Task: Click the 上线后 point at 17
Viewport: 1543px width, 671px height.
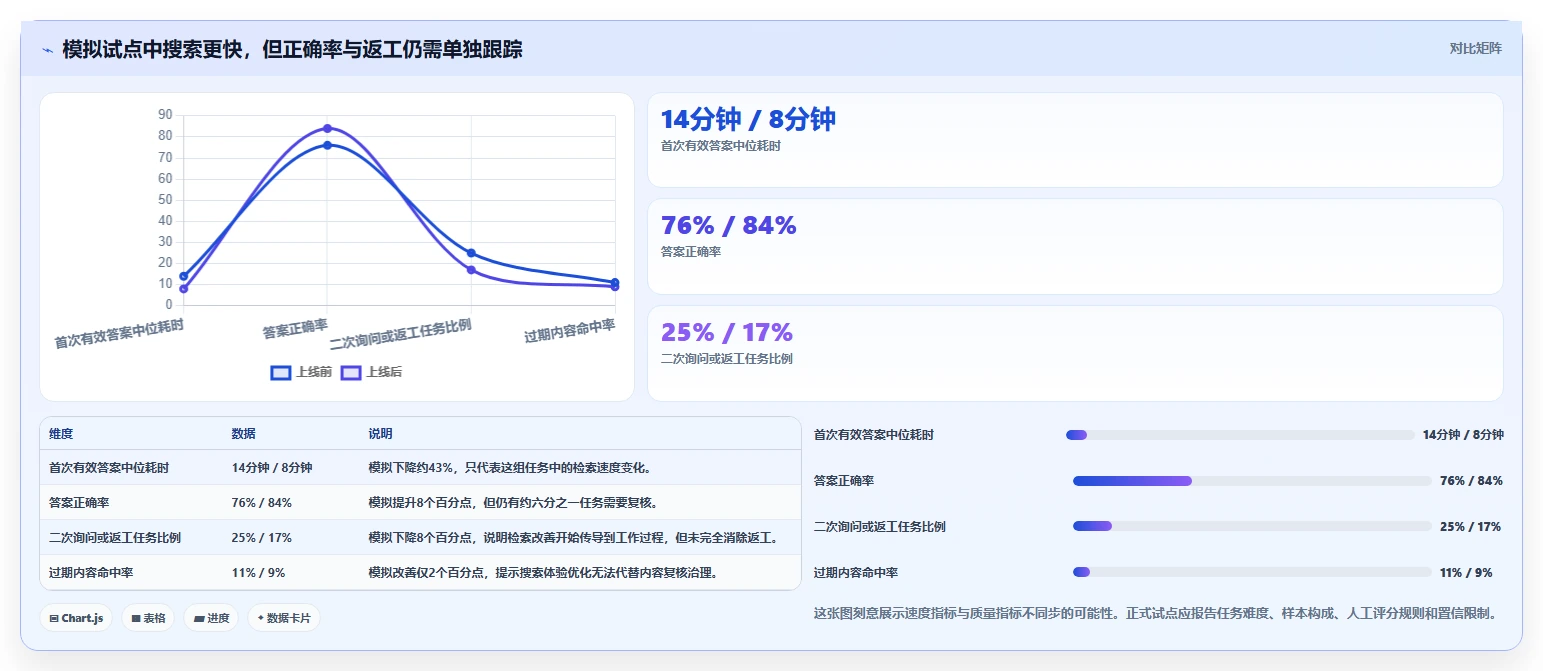Action: [x=471, y=270]
